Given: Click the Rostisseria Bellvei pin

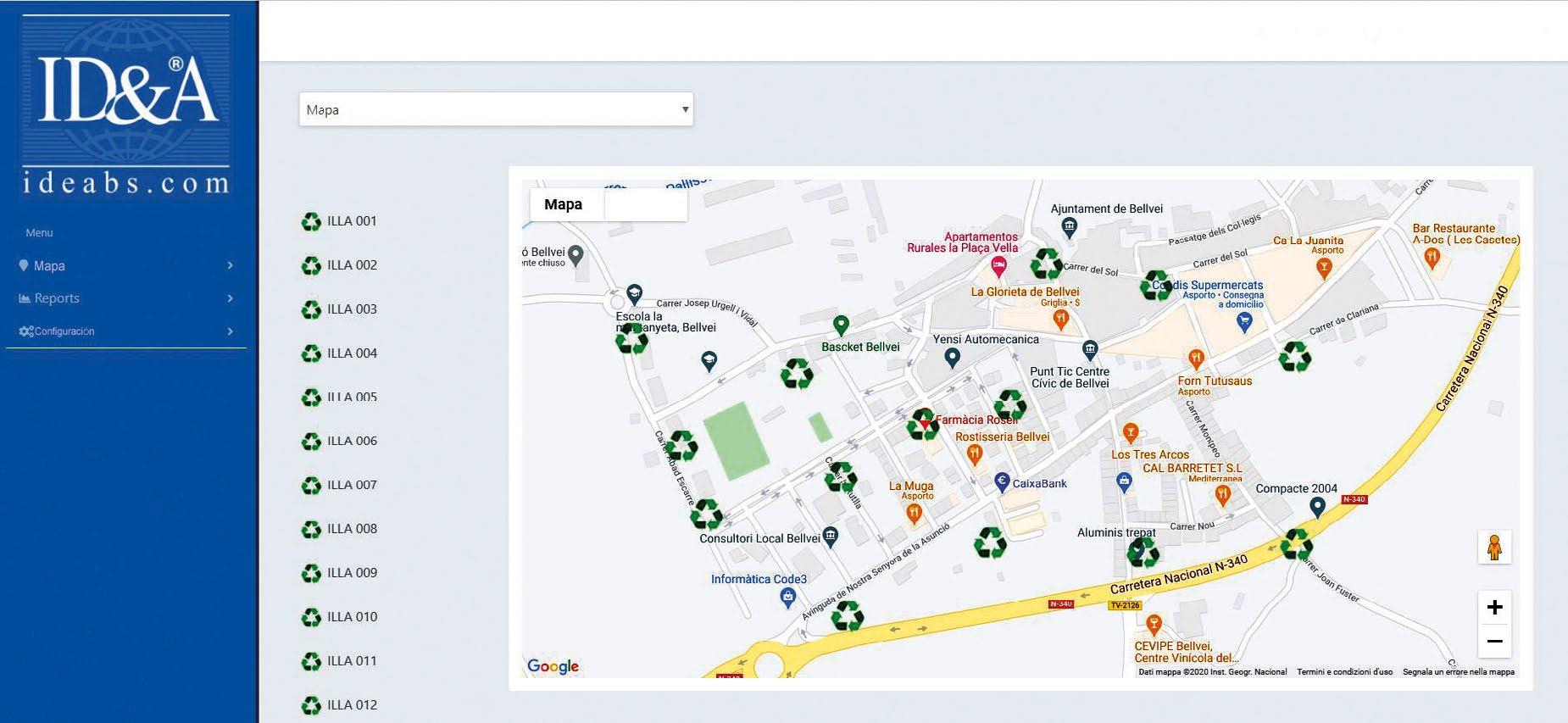Looking at the screenshot, I should tap(975, 455).
